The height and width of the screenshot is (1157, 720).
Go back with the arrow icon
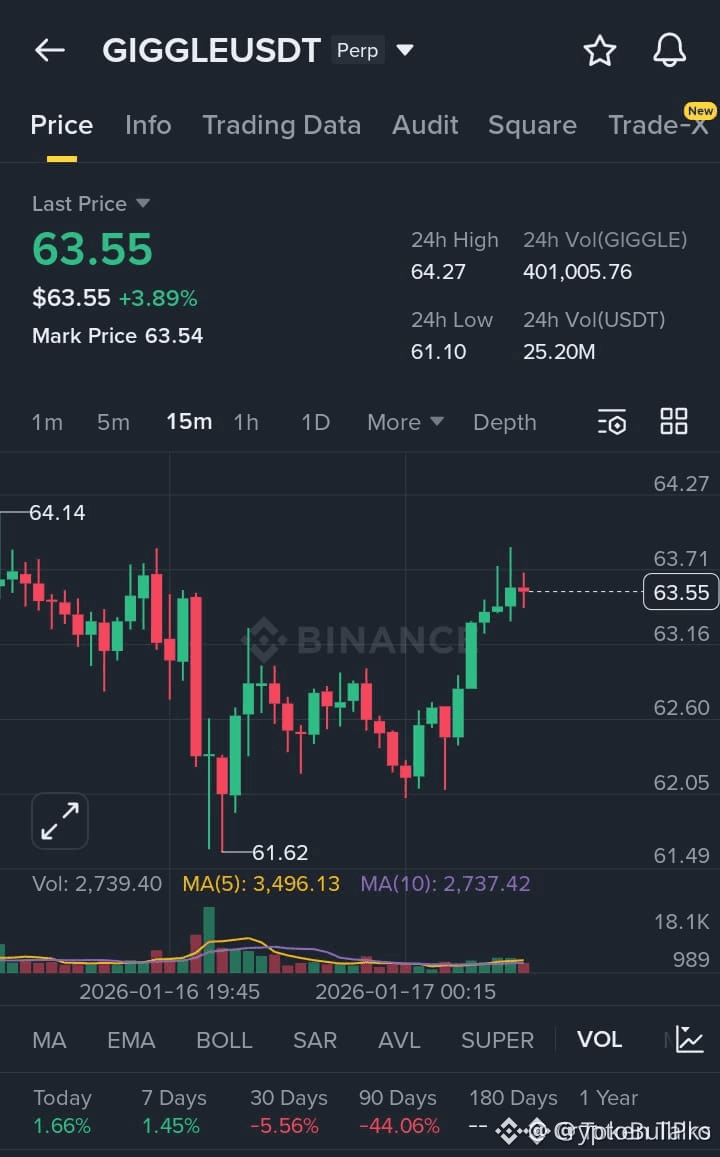click(49, 50)
